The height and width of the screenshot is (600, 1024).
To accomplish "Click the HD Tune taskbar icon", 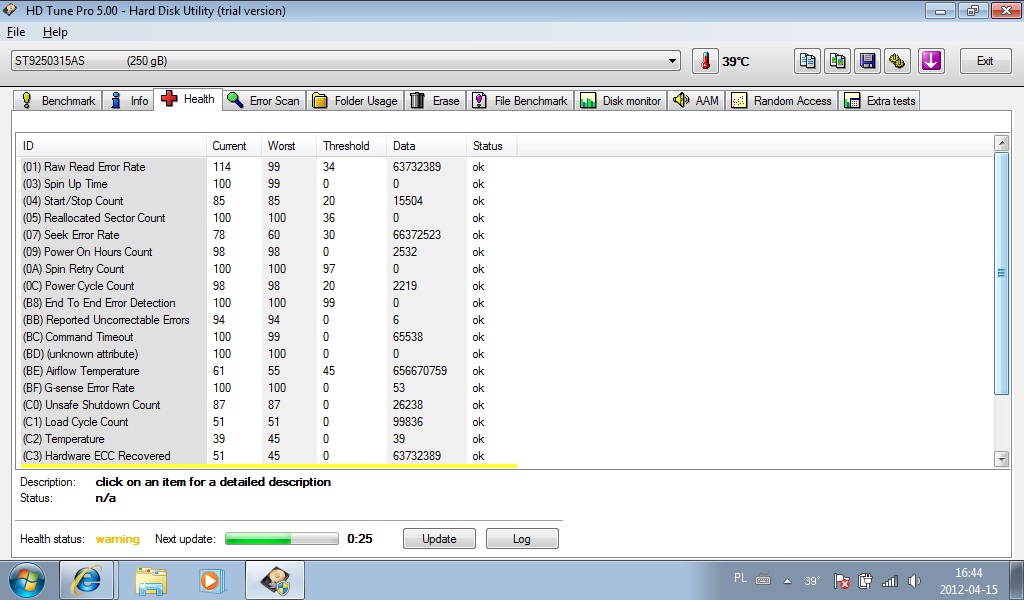I will 275,580.
